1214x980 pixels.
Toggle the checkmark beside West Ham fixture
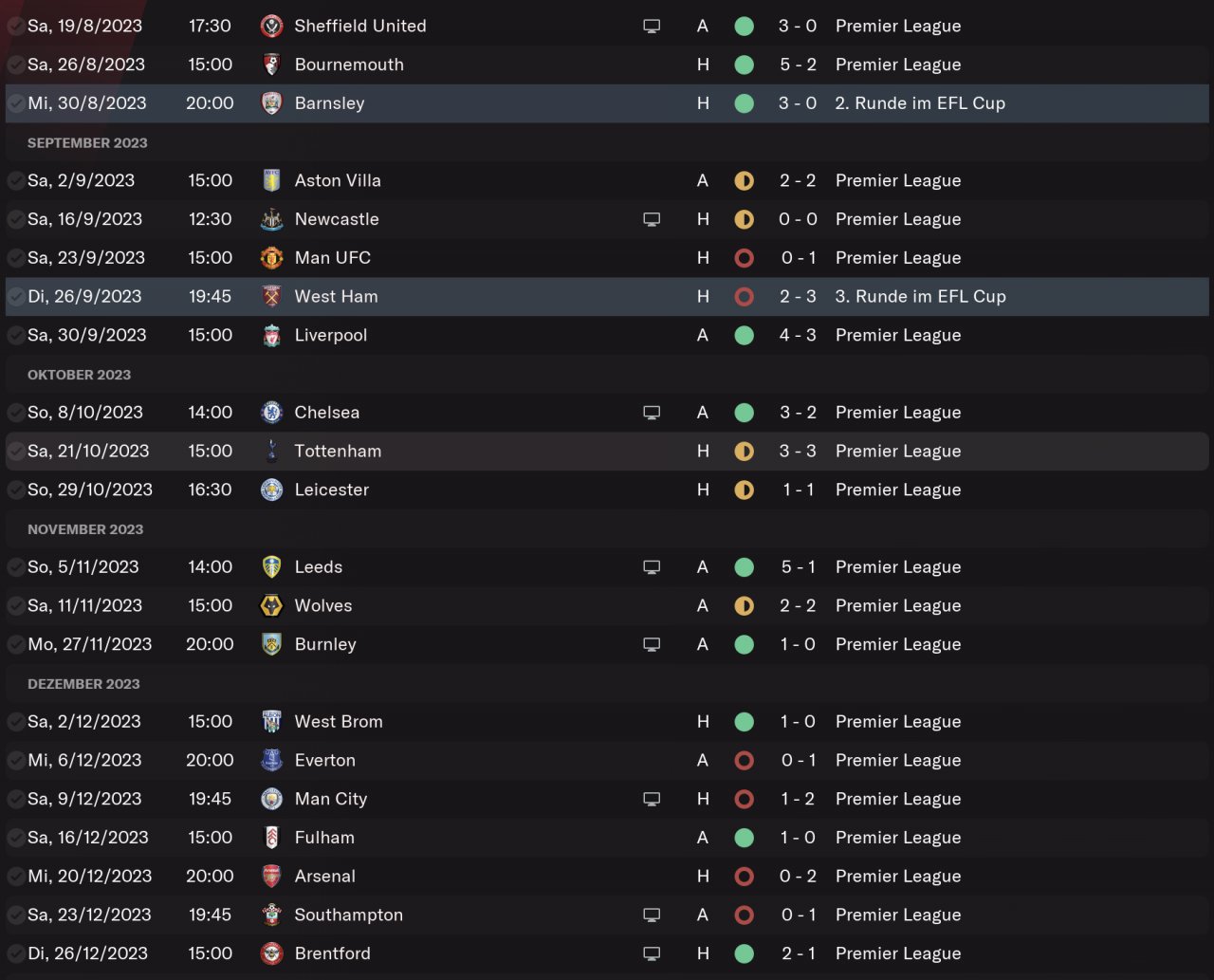coord(16,296)
